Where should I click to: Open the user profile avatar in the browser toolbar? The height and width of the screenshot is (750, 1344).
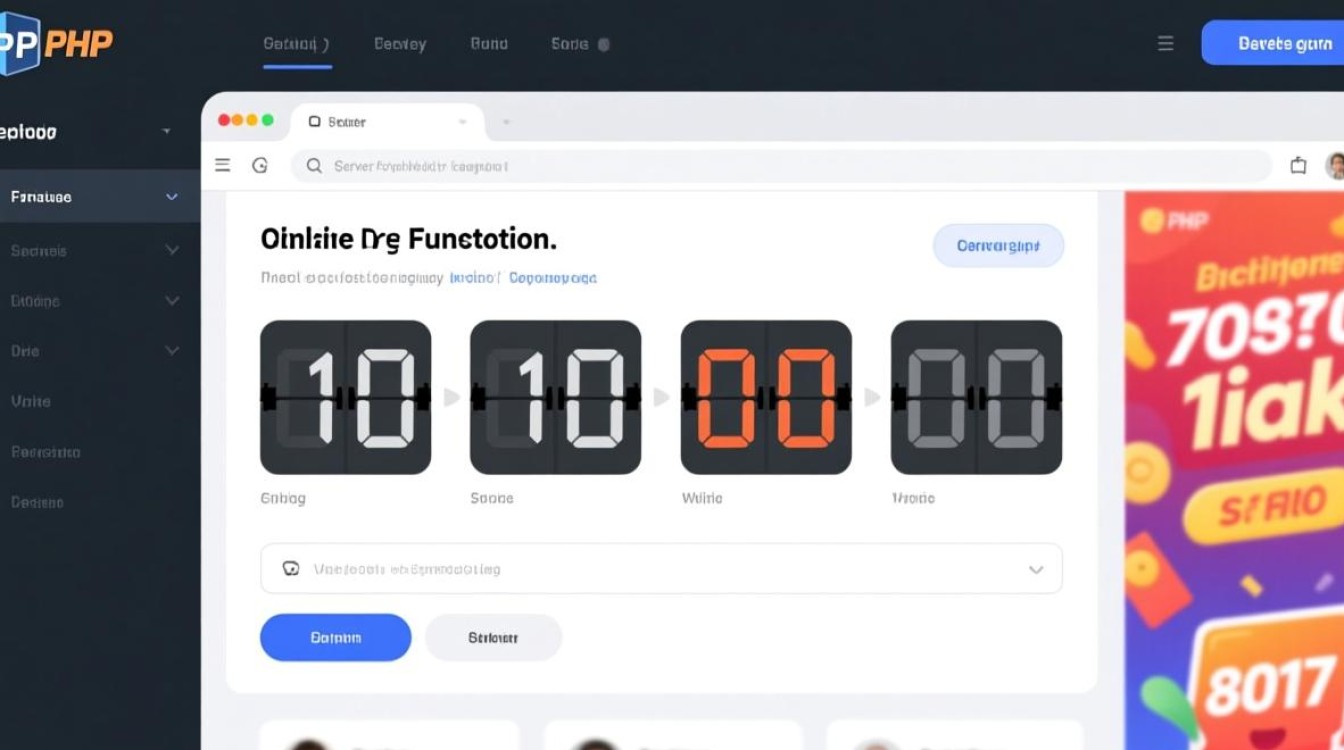pyautogui.click(x=1334, y=166)
